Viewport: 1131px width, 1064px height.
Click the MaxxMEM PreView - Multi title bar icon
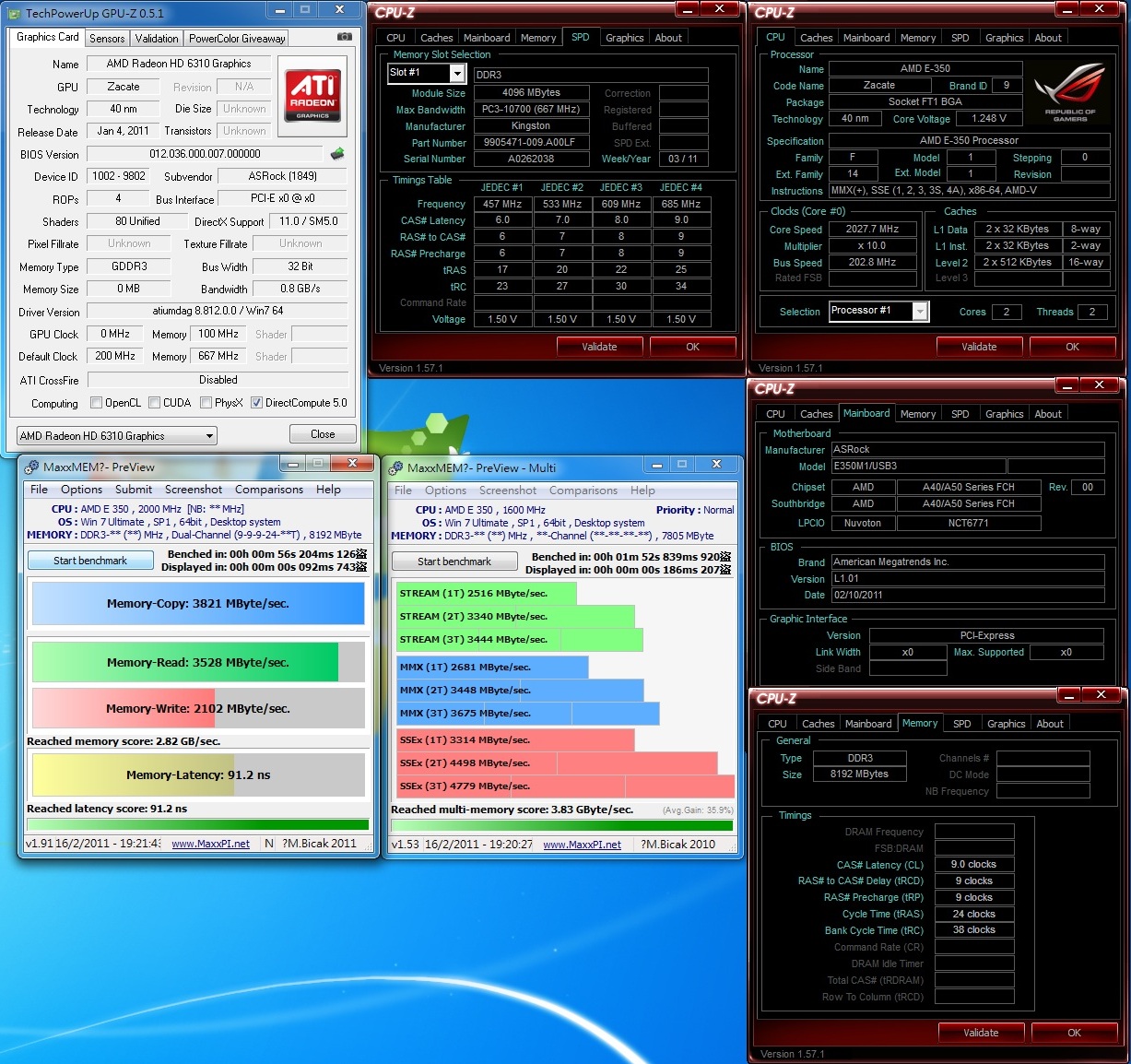396,467
